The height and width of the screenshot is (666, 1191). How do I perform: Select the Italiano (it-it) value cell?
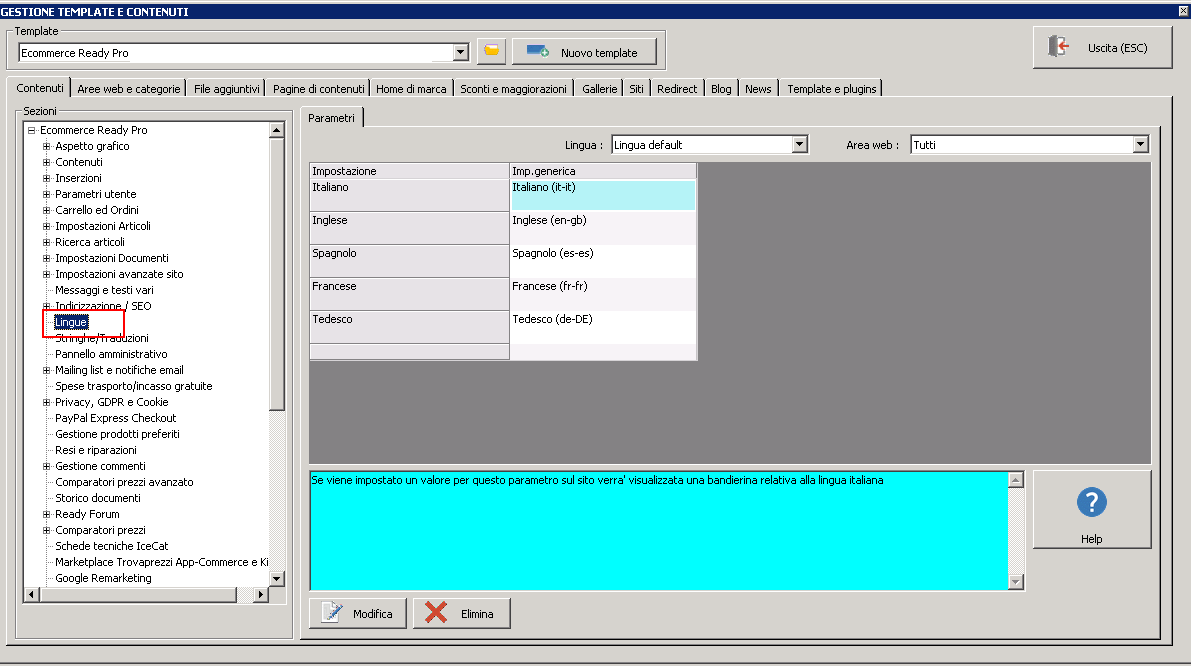[603, 195]
